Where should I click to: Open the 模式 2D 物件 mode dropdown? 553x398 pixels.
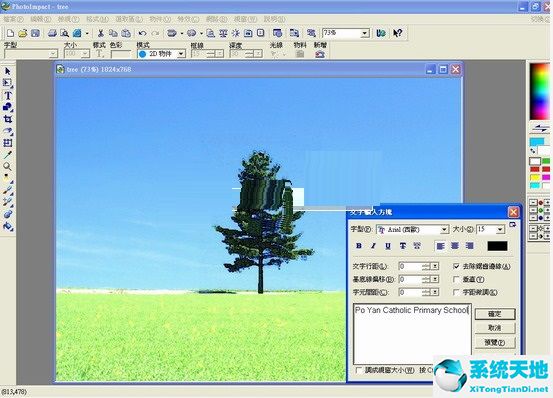tap(181, 54)
